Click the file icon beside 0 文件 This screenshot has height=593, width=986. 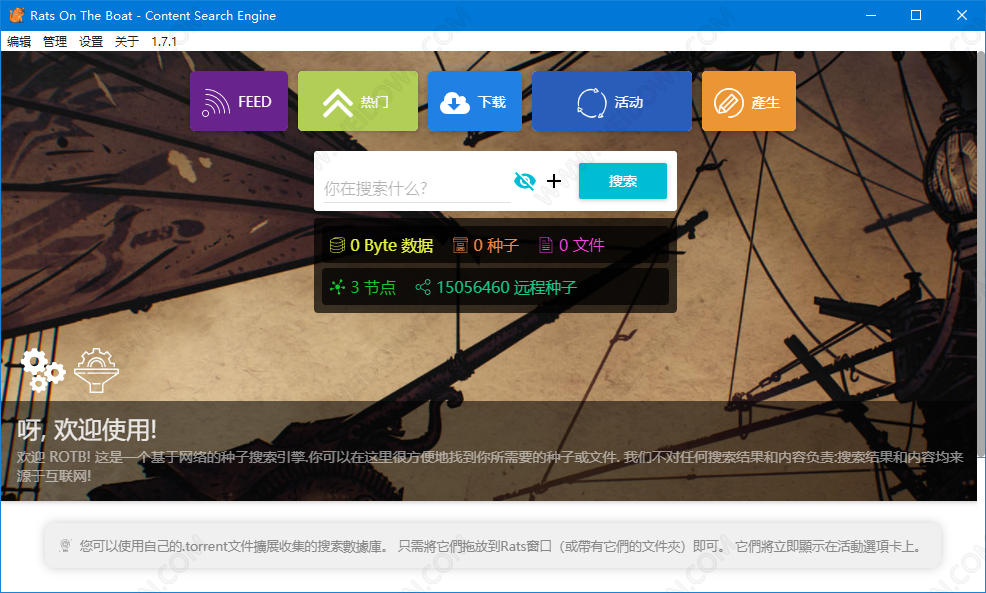pyautogui.click(x=546, y=245)
